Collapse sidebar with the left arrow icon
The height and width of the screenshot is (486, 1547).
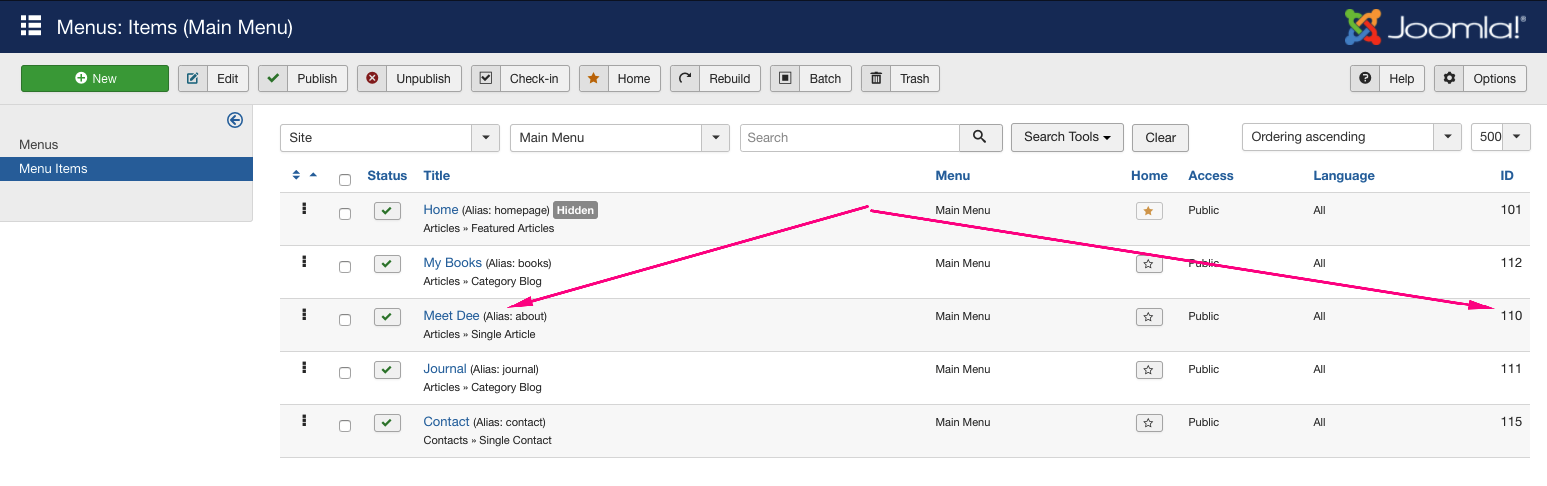coord(235,120)
